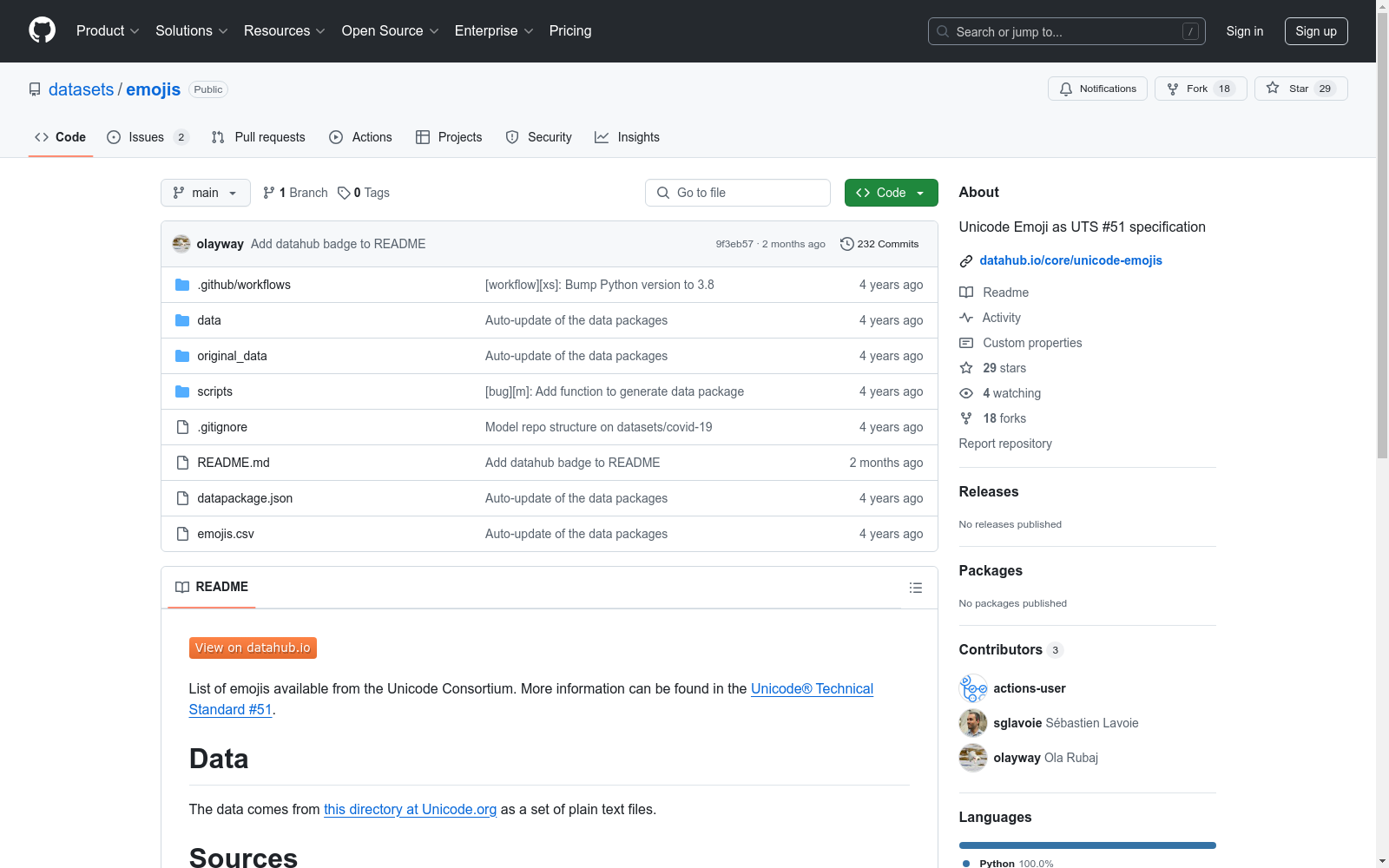Click the repository icon beside datasets

(35, 89)
